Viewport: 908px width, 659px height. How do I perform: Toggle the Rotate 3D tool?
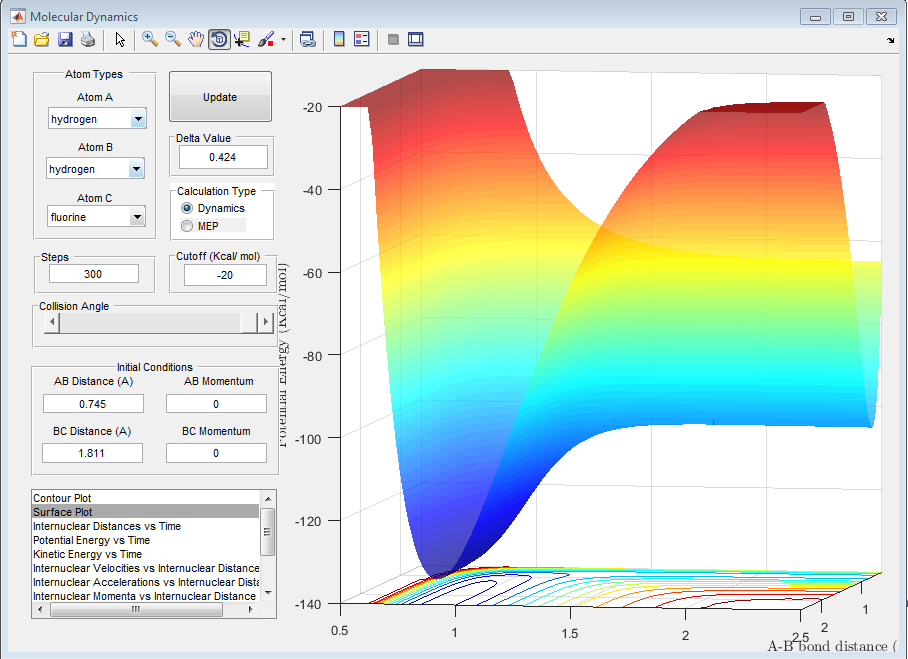[x=219, y=40]
